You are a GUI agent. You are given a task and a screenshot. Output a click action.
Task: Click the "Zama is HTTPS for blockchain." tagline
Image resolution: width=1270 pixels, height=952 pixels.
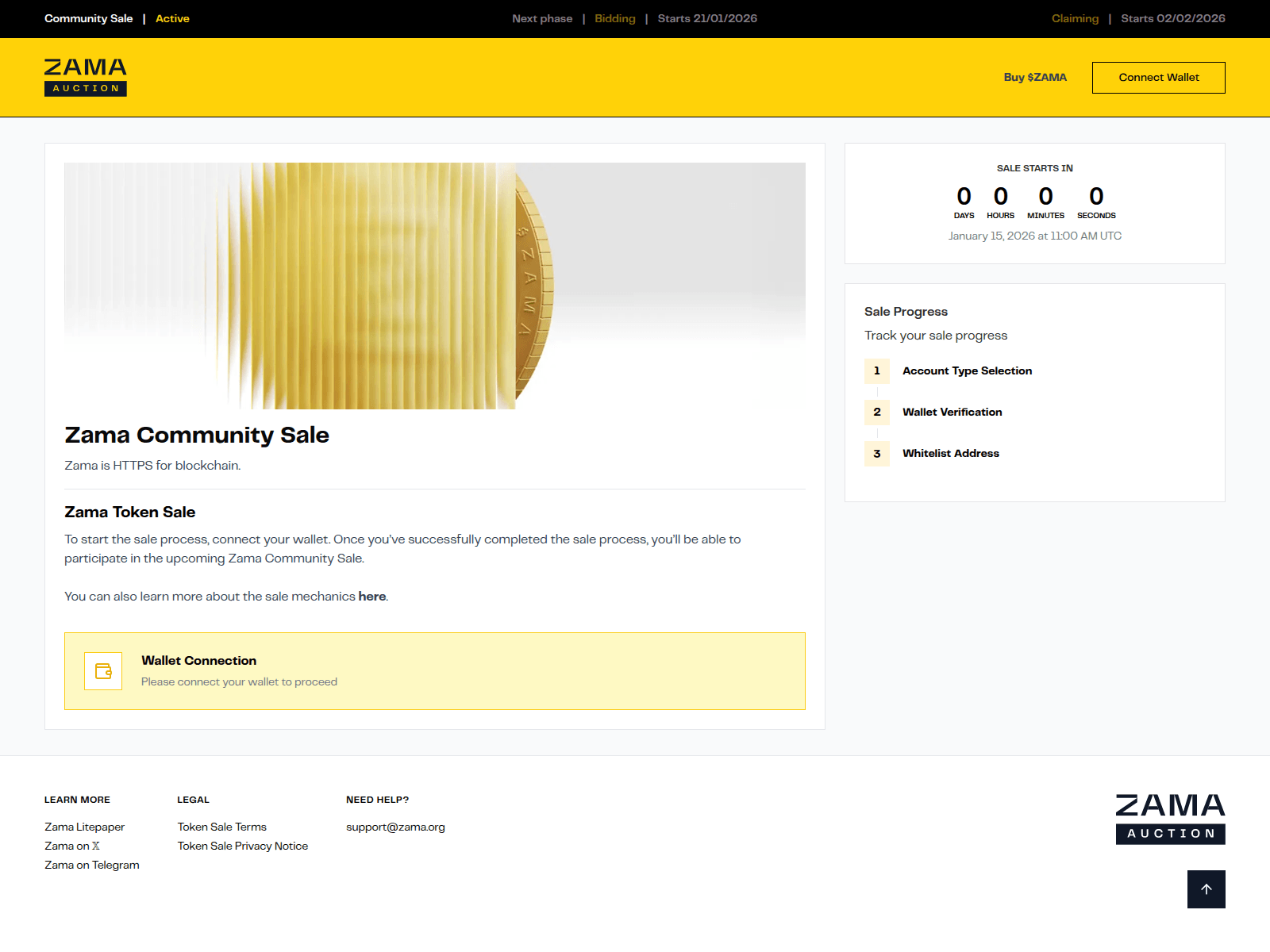(x=152, y=466)
